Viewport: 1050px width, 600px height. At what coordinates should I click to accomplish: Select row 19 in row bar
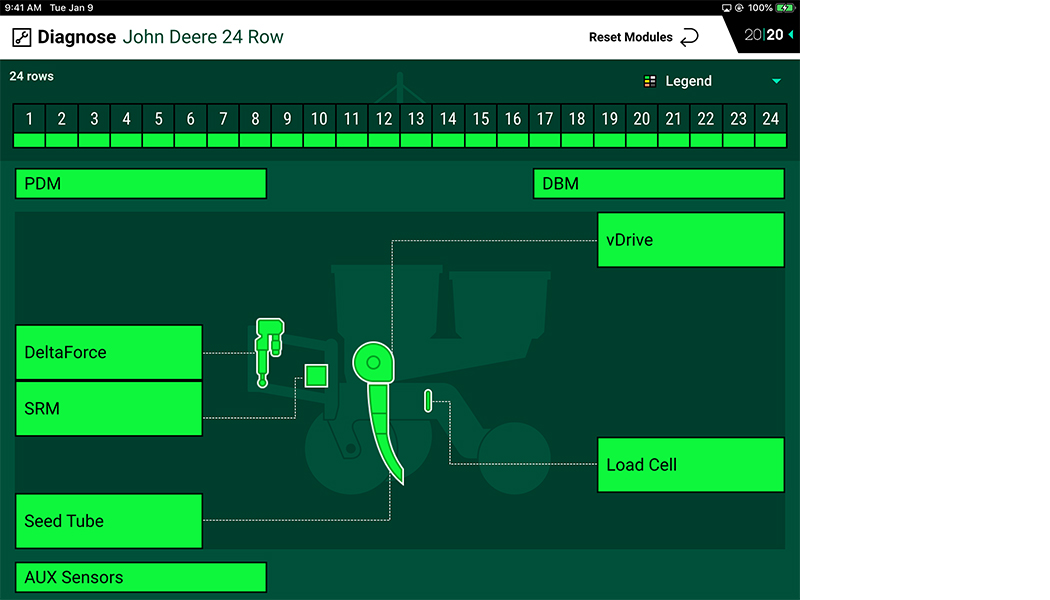pos(609,126)
